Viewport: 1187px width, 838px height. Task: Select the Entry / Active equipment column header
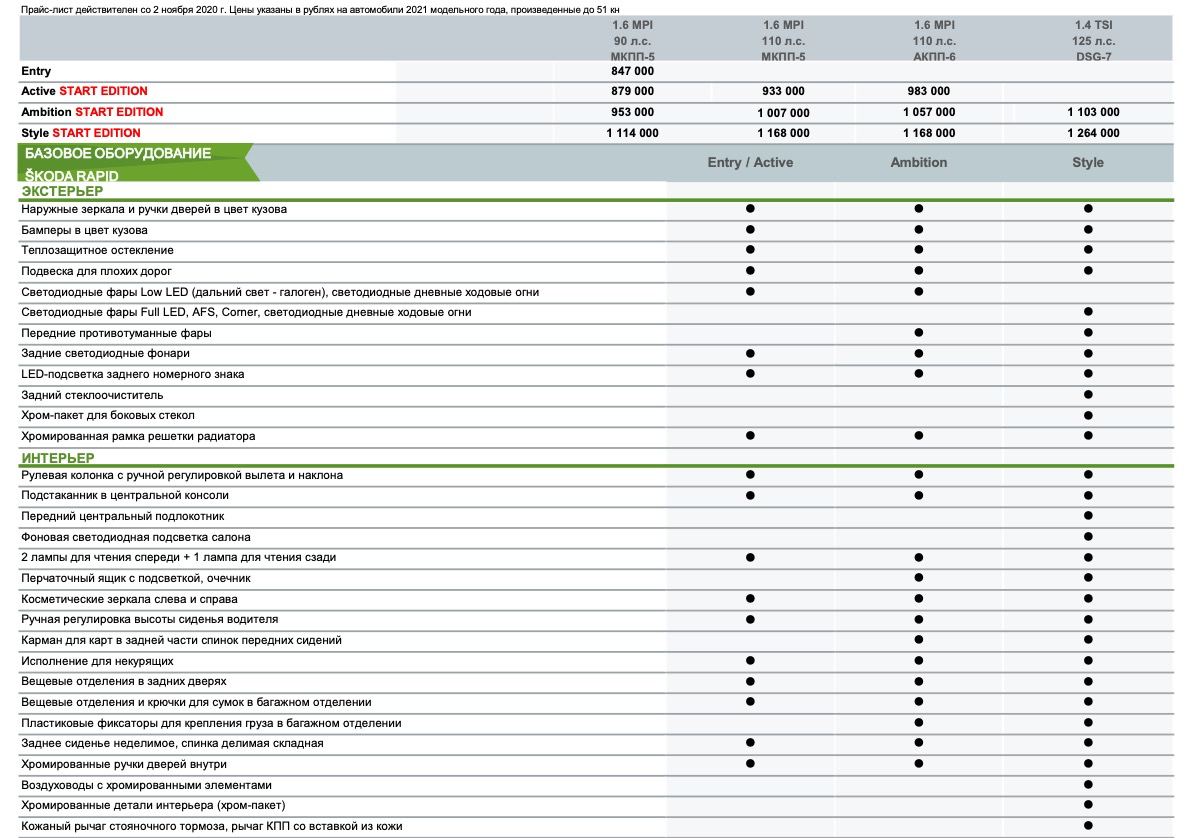[x=749, y=163]
